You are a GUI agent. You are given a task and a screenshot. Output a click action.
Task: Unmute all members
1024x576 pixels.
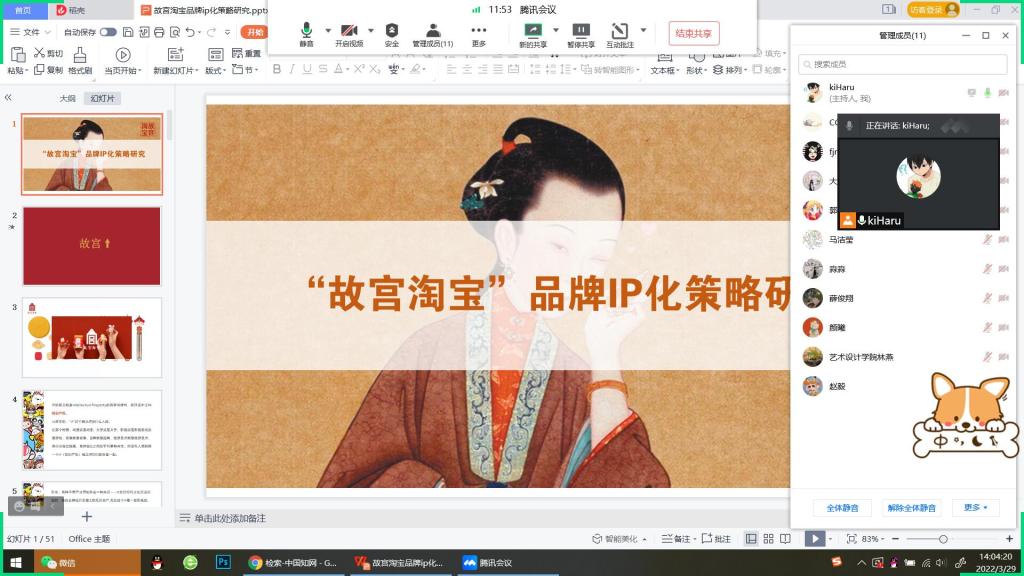[911, 507]
